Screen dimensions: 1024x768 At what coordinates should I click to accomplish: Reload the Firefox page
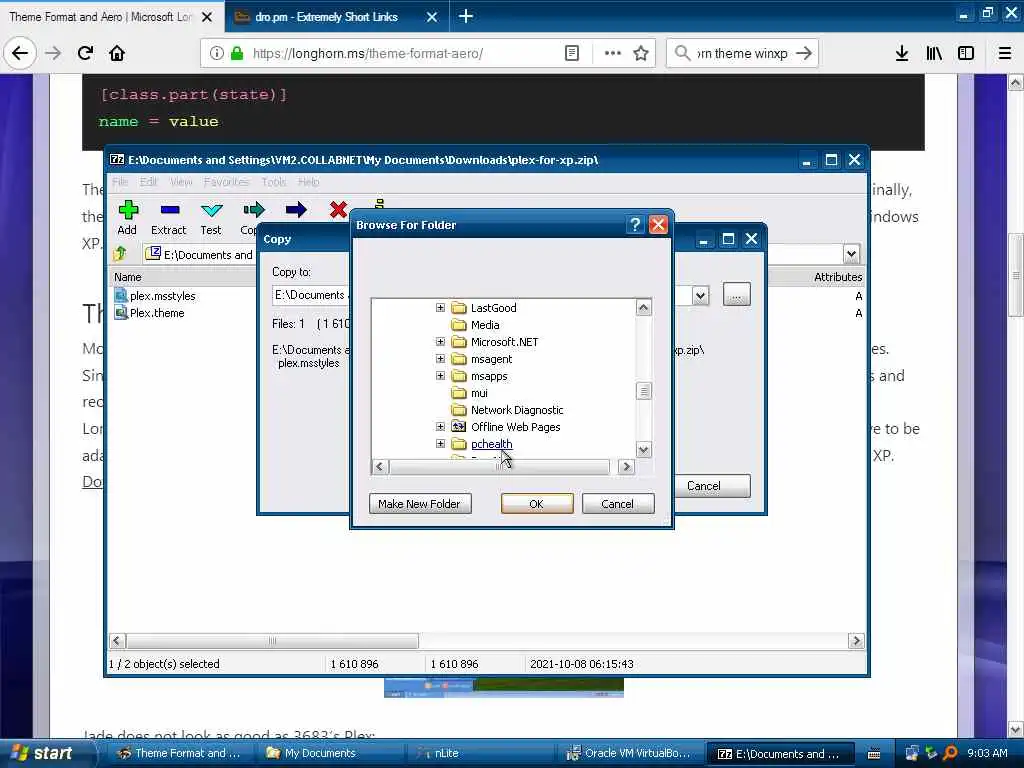[x=86, y=53]
